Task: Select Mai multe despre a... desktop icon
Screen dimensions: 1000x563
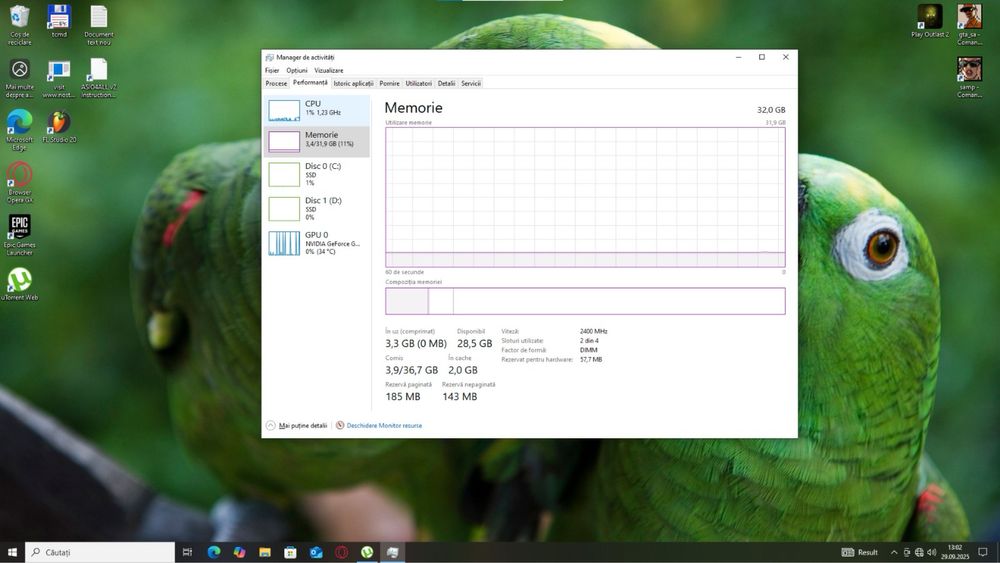Action: click(x=20, y=78)
